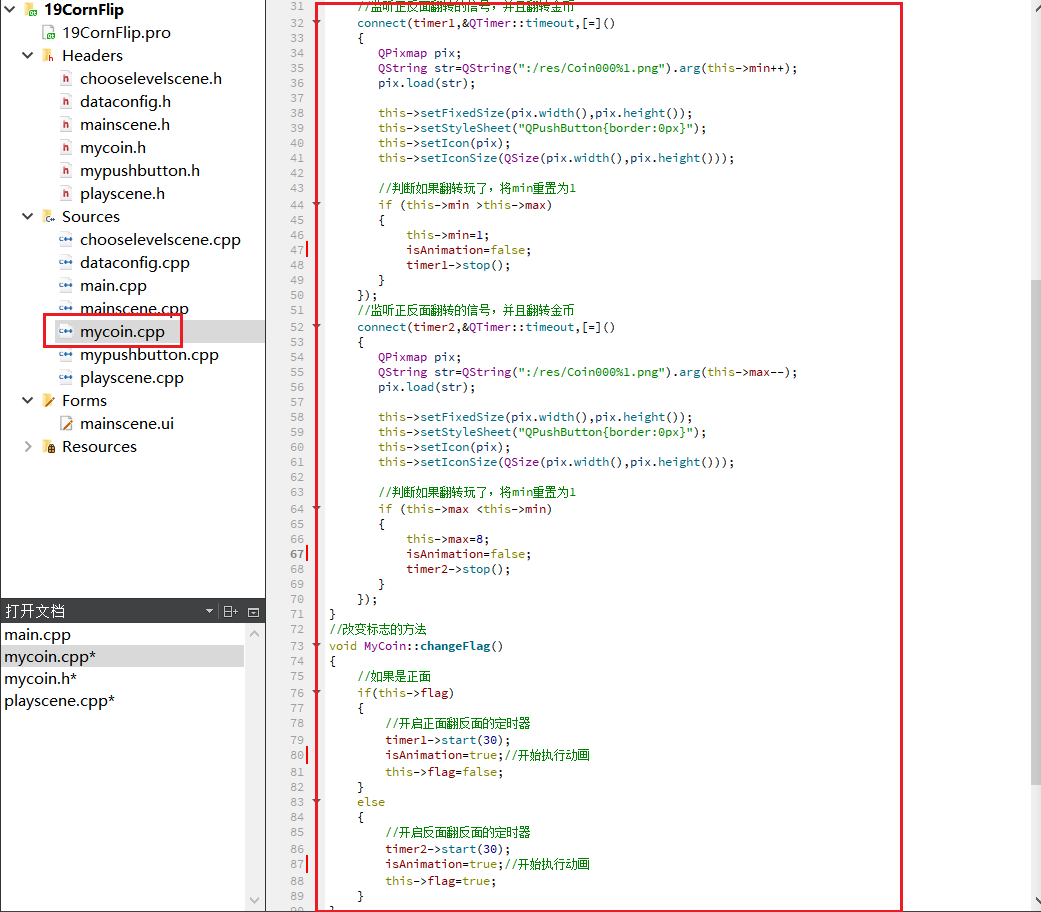Open mypushbutton.cpp source

(x=149, y=354)
